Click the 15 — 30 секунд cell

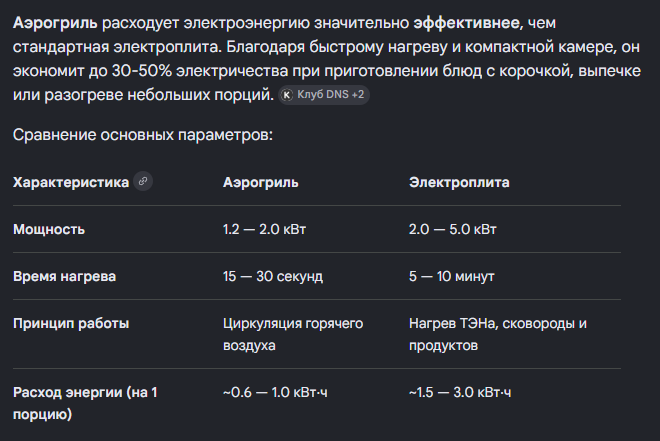[273, 276]
